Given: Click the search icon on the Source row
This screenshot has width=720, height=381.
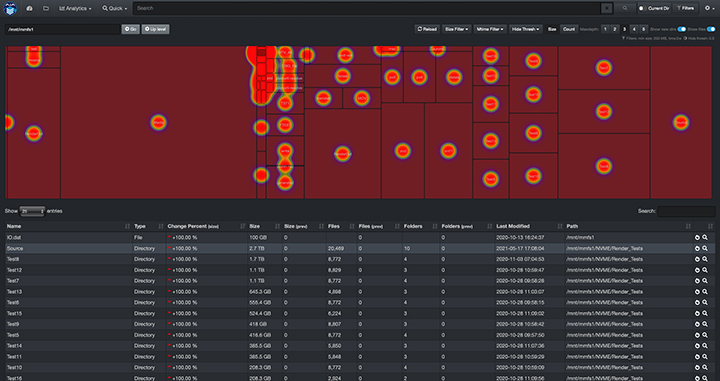Looking at the screenshot, I should (x=705, y=248).
